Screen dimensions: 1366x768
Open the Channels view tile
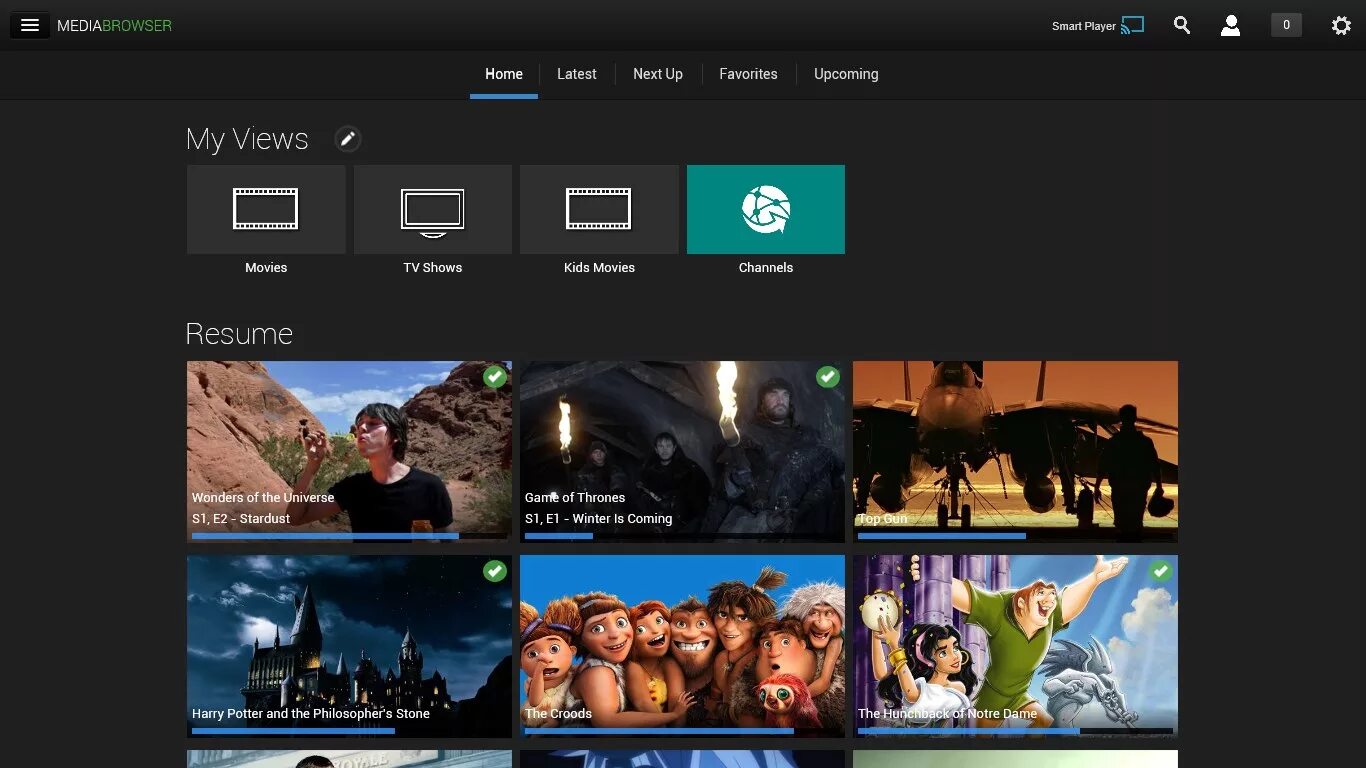click(x=766, y=209)
